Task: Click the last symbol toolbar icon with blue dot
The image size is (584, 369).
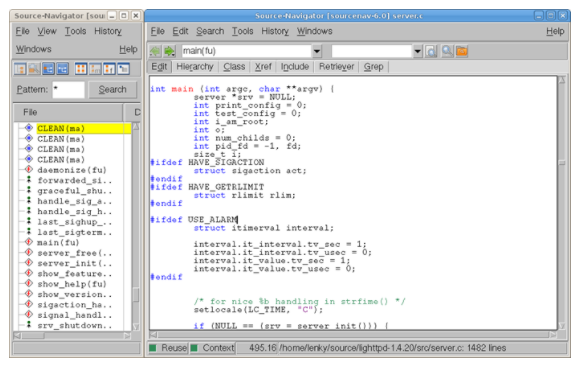Action: point(124,69)
